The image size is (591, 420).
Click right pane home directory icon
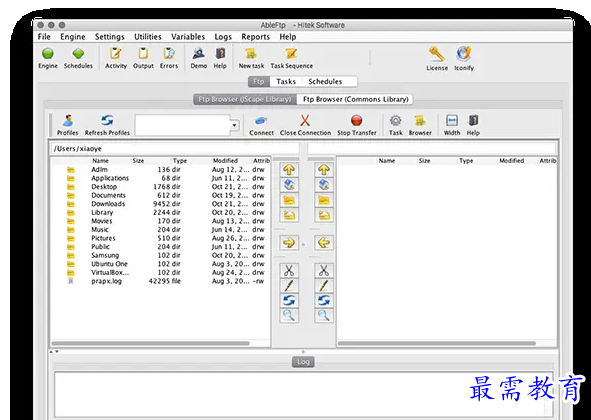click(x=324, y=185)
